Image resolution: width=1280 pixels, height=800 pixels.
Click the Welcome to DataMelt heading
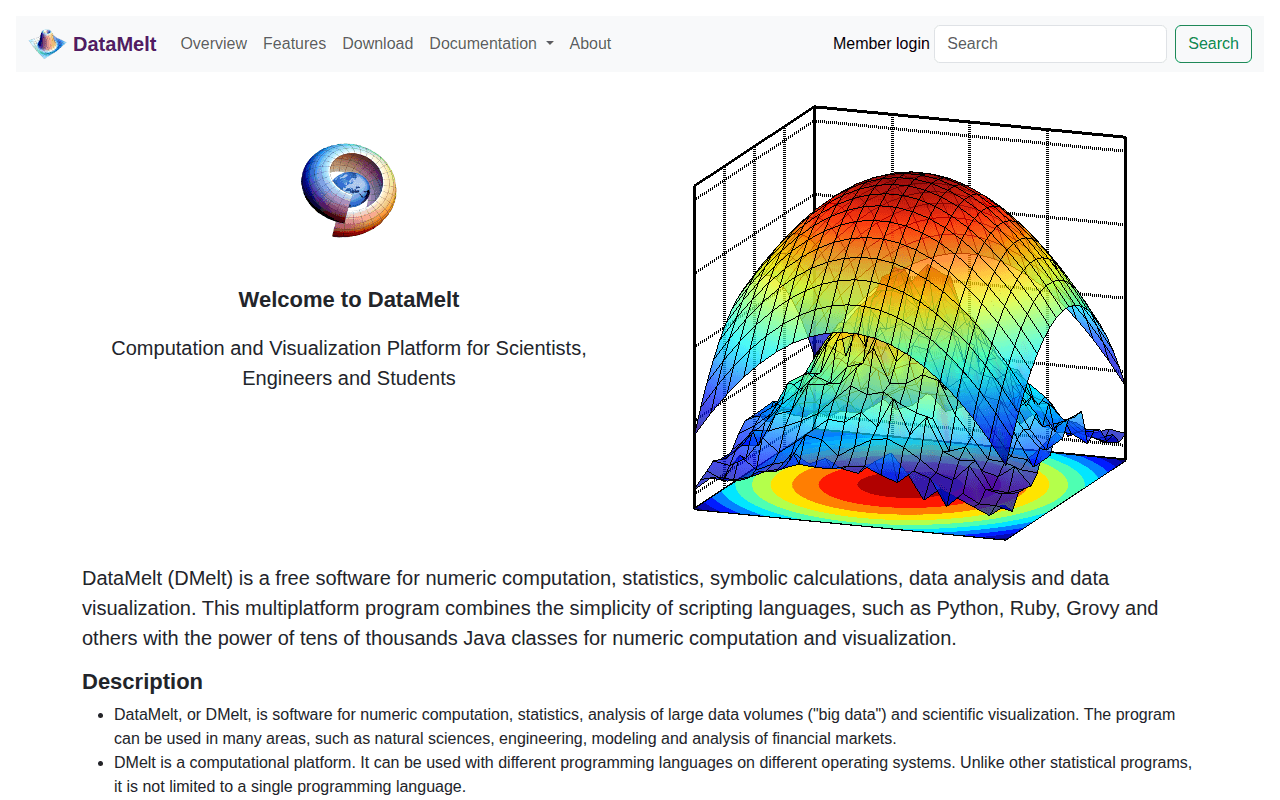349,299
